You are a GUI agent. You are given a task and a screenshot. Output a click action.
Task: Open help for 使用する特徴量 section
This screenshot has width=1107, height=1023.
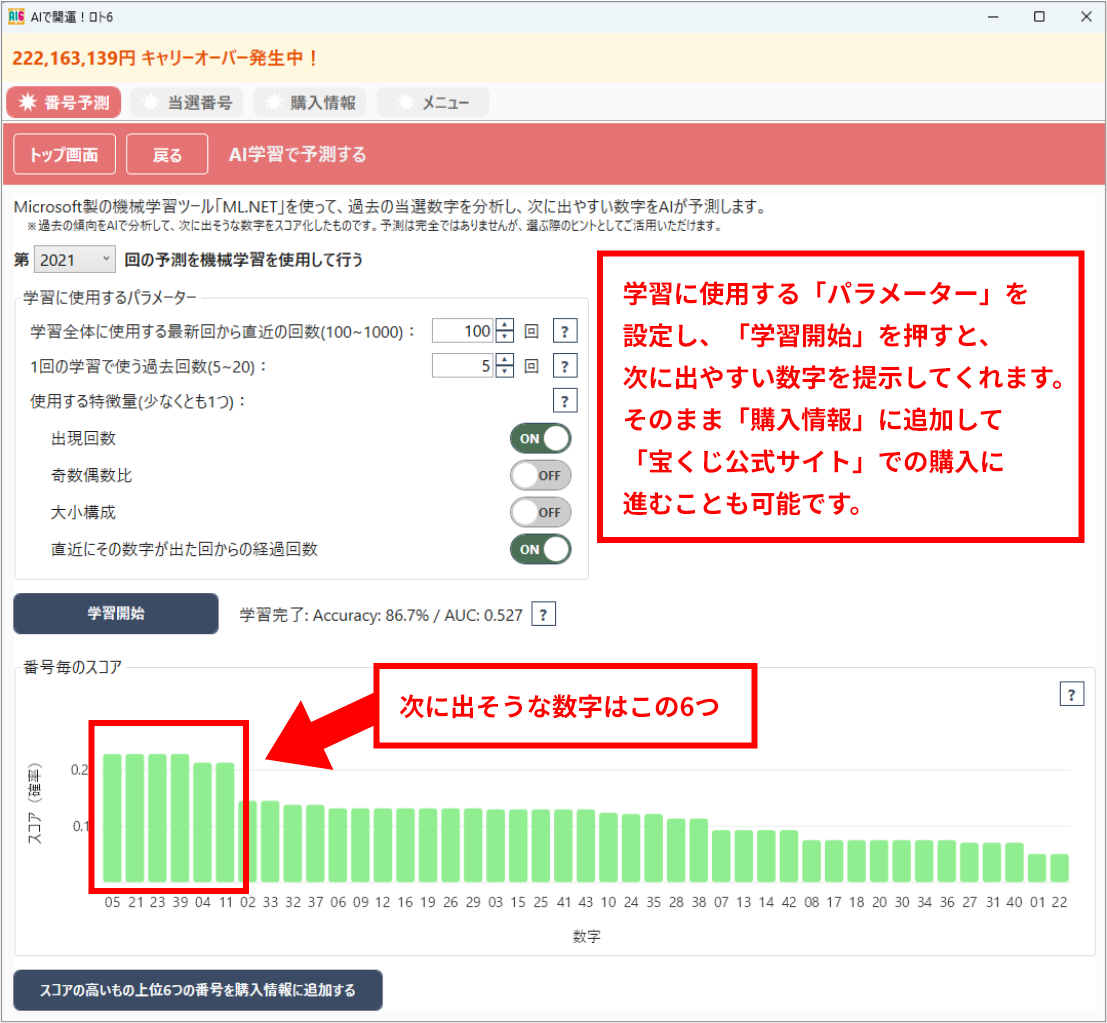click(565, 400)
